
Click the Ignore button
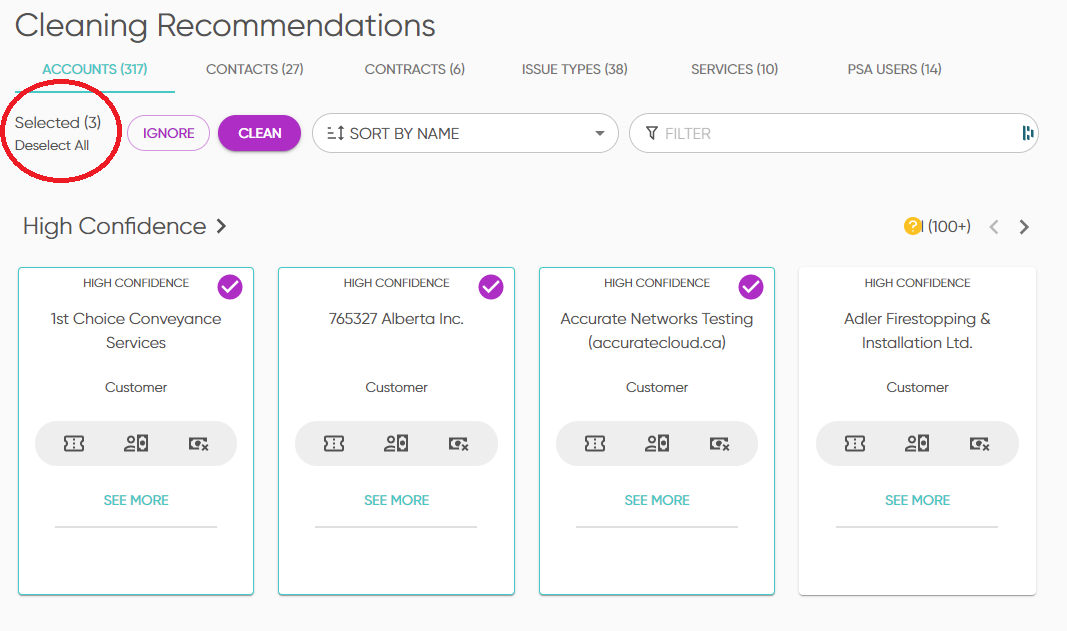168,133
